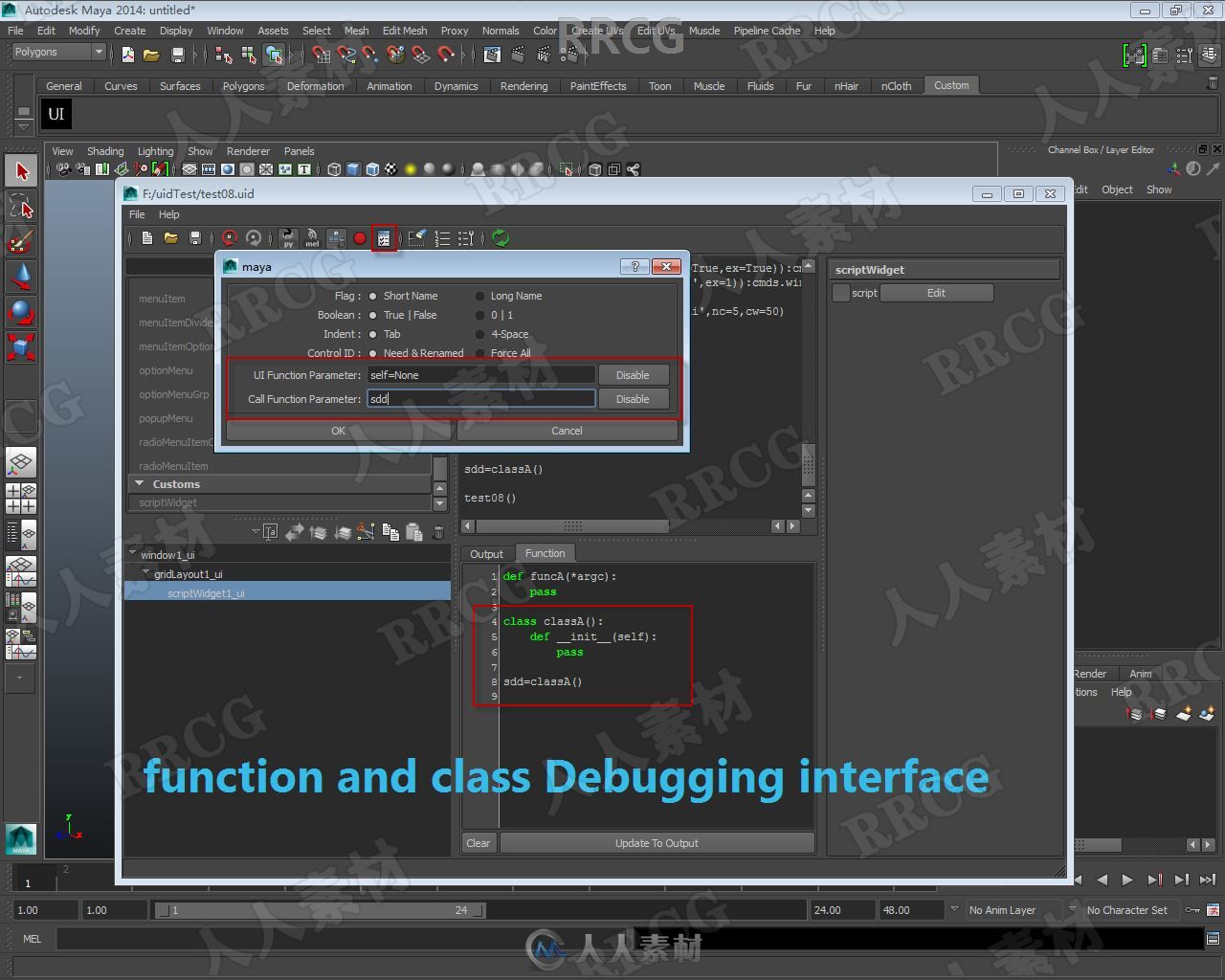Click Save icon in uid editor toolbar
This screenshot has width=1225, height=980.
coord(195,238)
